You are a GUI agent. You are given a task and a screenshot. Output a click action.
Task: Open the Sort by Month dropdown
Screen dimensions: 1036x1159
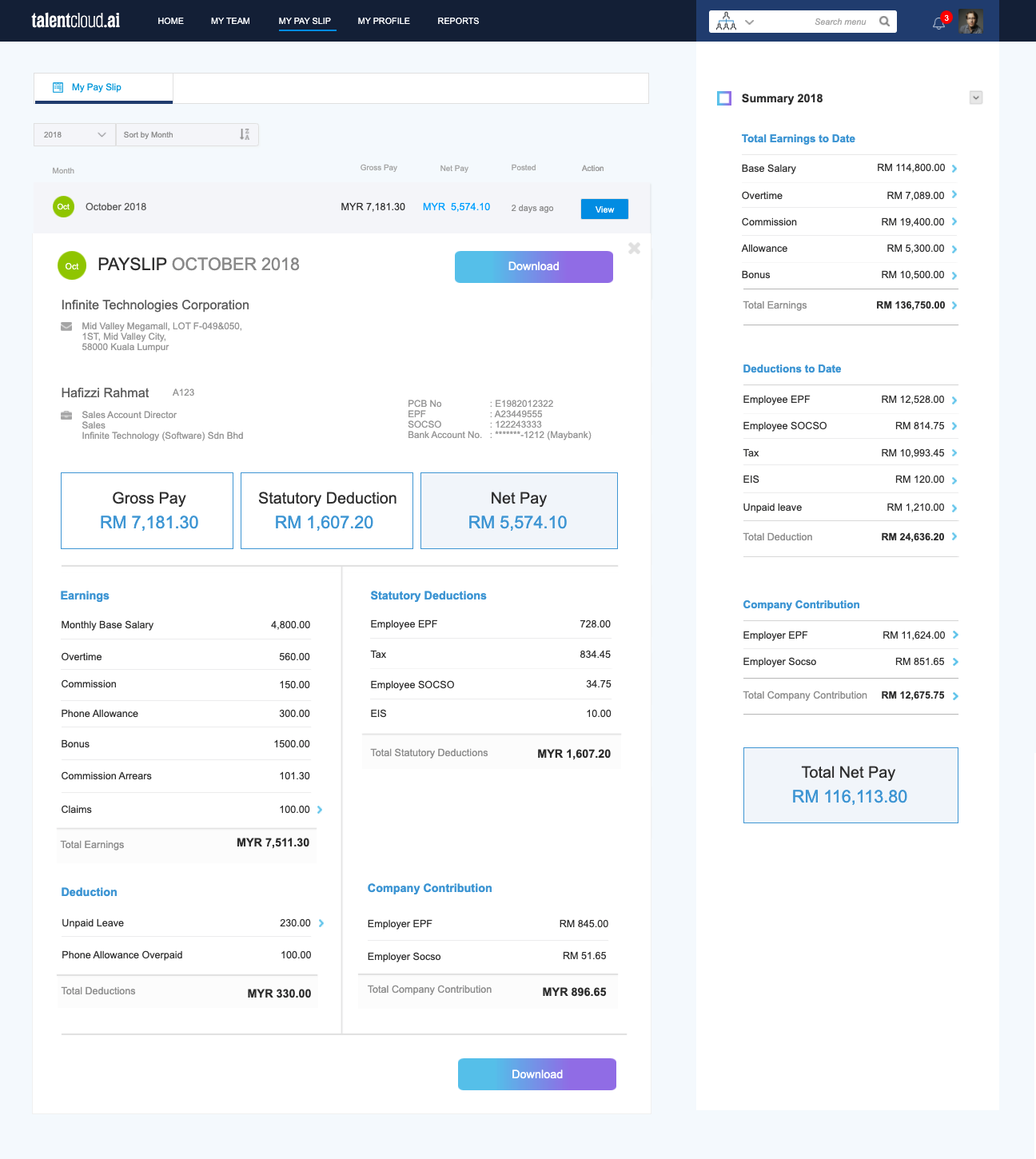[x=187, y=134]
